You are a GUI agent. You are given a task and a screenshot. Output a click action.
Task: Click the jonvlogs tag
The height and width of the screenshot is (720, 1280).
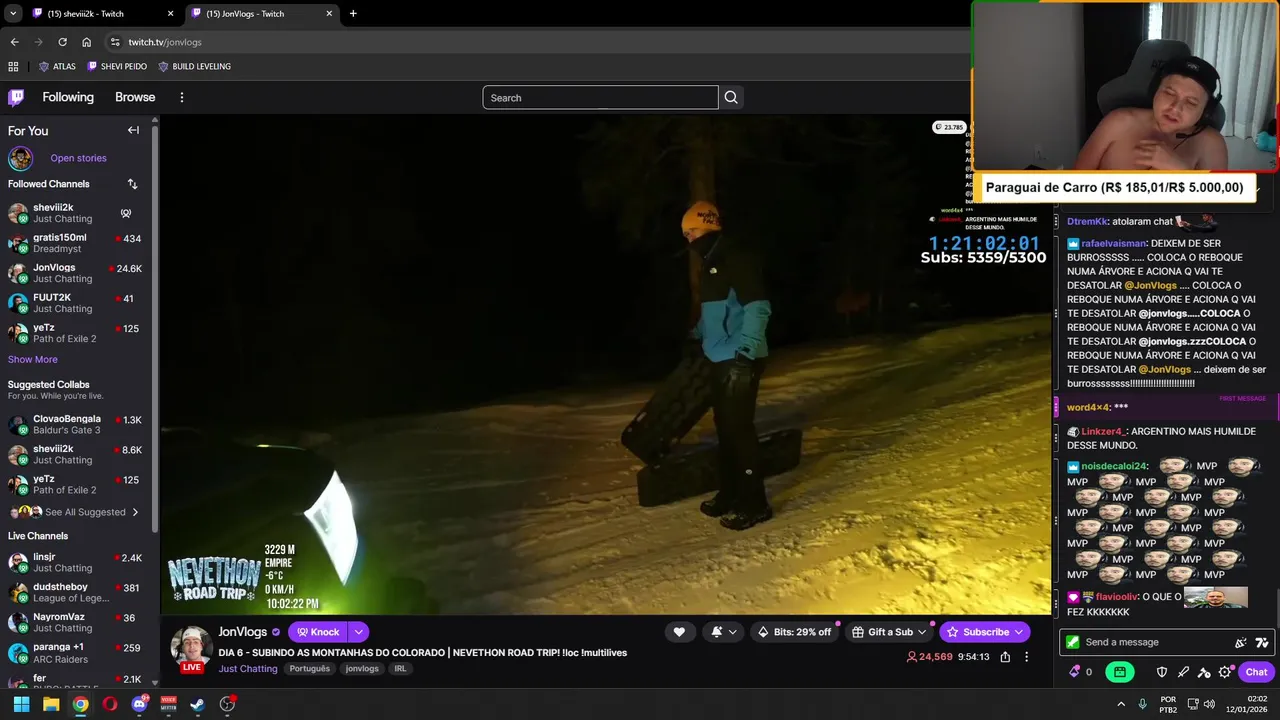click(362, 669)
